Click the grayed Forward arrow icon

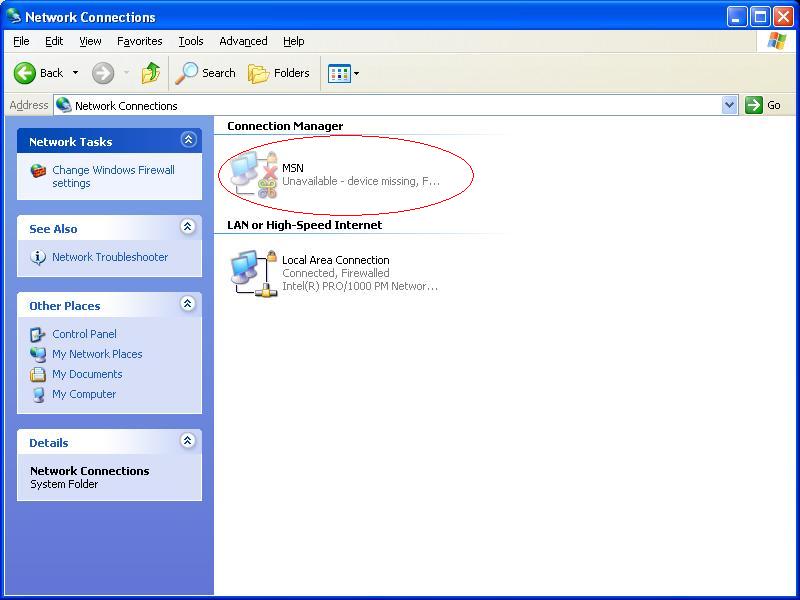point(103,73)
